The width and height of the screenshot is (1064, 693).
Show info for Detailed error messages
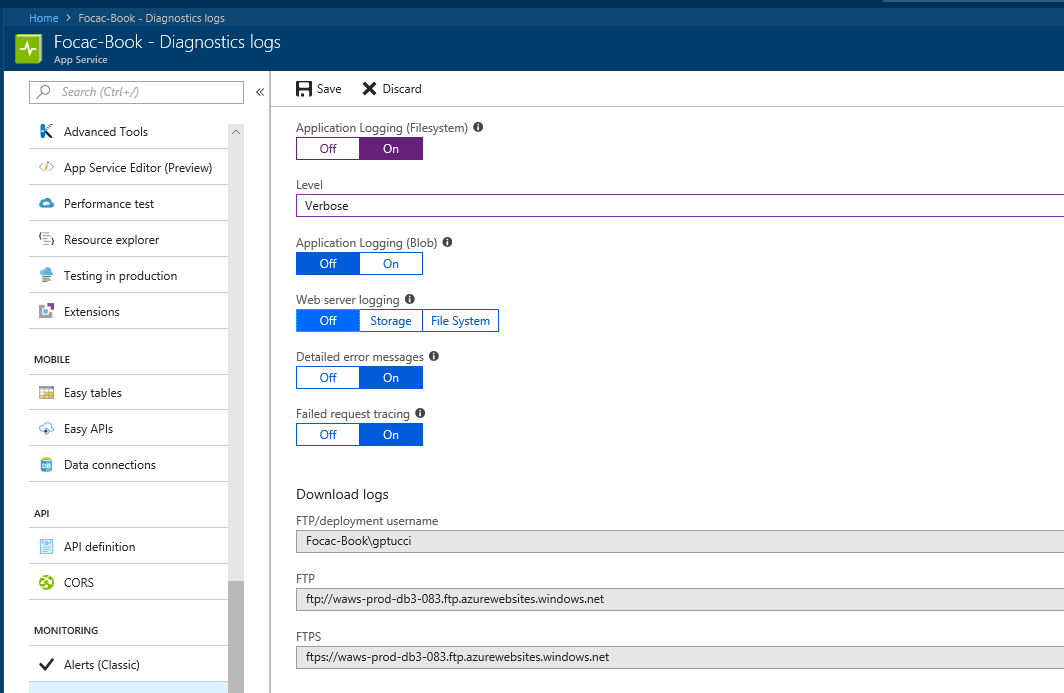(434, 356)
